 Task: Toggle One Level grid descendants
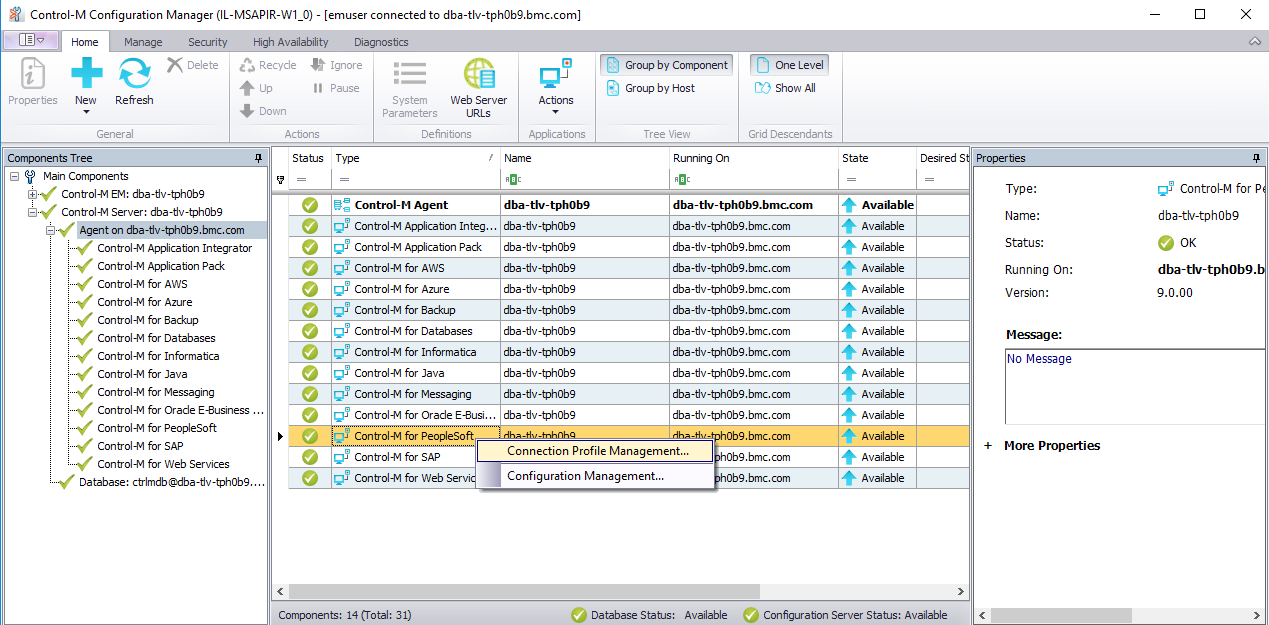pyautogui.click(x=789, y=65)
